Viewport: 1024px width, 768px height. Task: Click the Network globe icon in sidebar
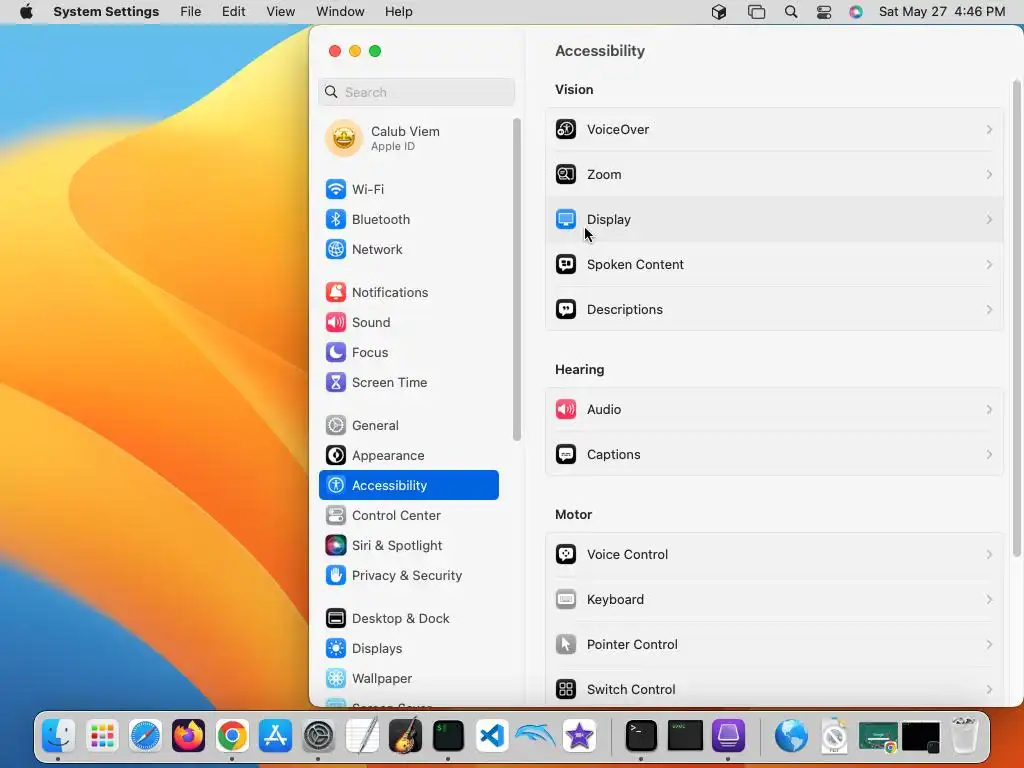click(336, 249)
